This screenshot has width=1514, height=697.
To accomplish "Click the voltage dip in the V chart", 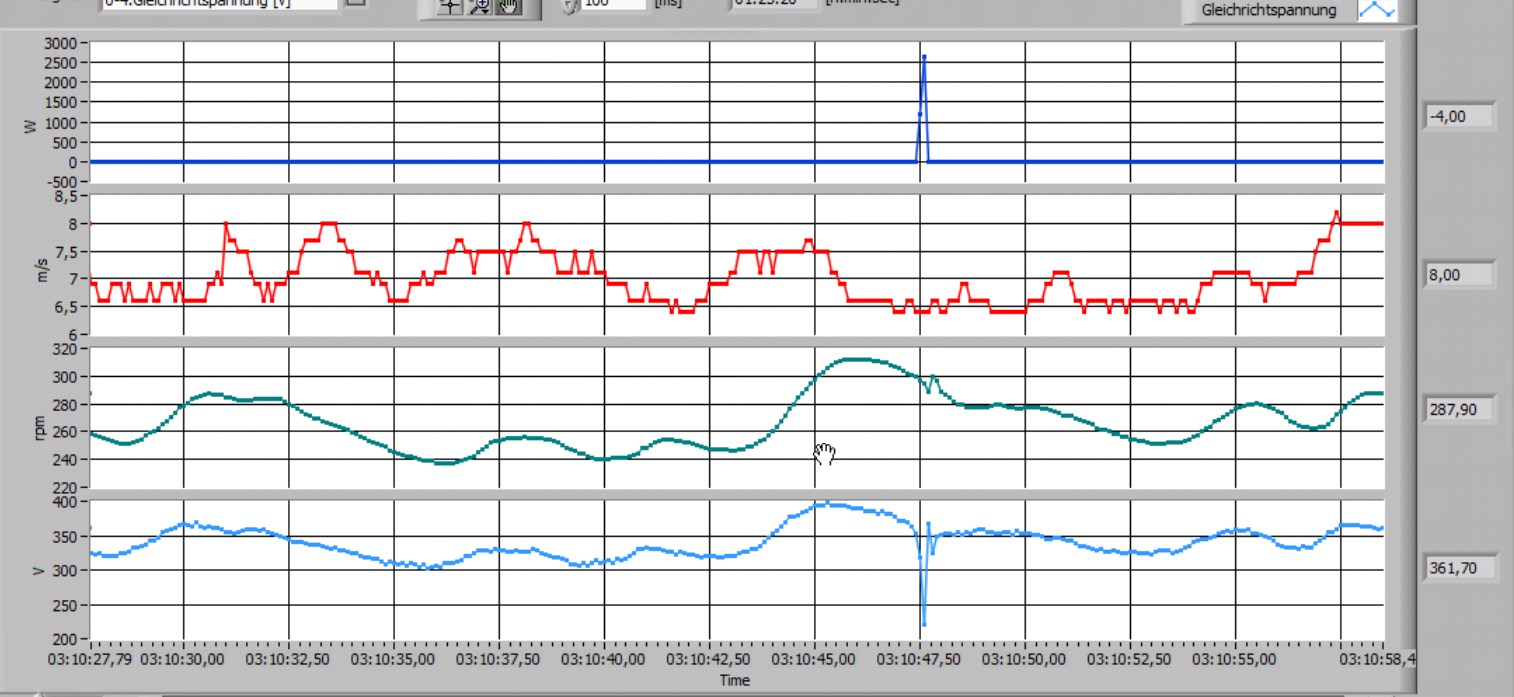I will [923, 623].
